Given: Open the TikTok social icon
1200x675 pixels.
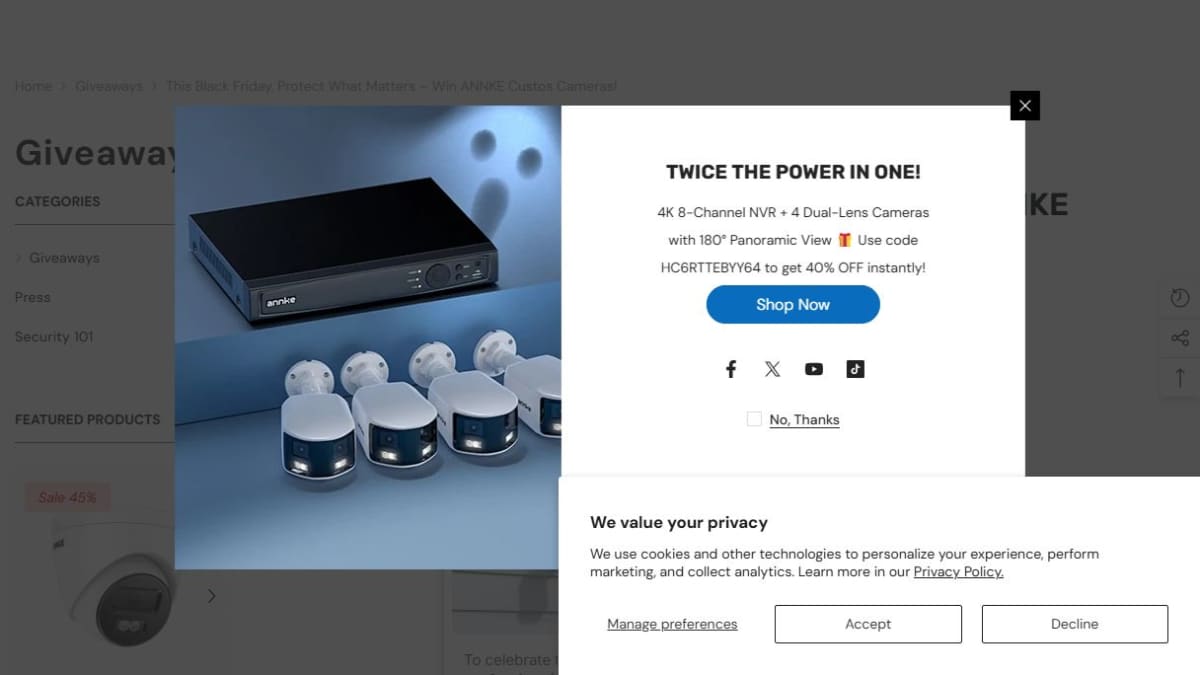Looking at the screenshot, I should [855, 369].
